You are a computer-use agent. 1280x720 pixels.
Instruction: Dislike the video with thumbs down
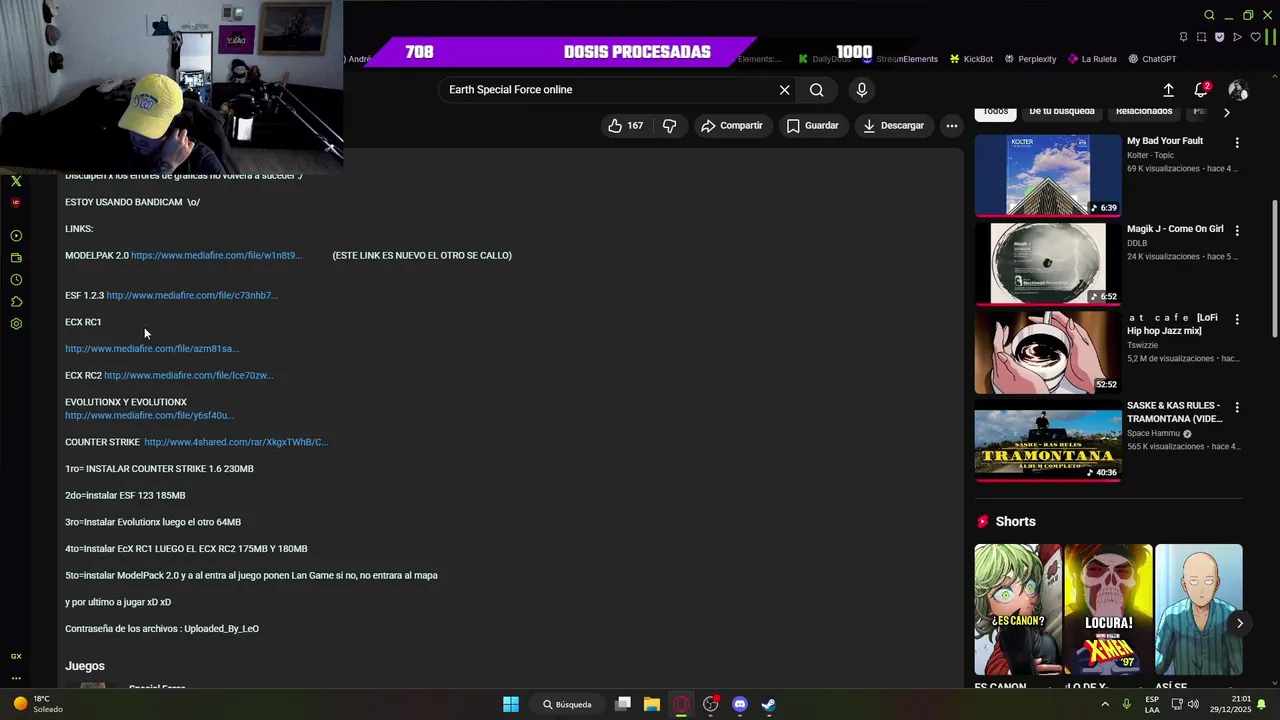tap(670, 125)
